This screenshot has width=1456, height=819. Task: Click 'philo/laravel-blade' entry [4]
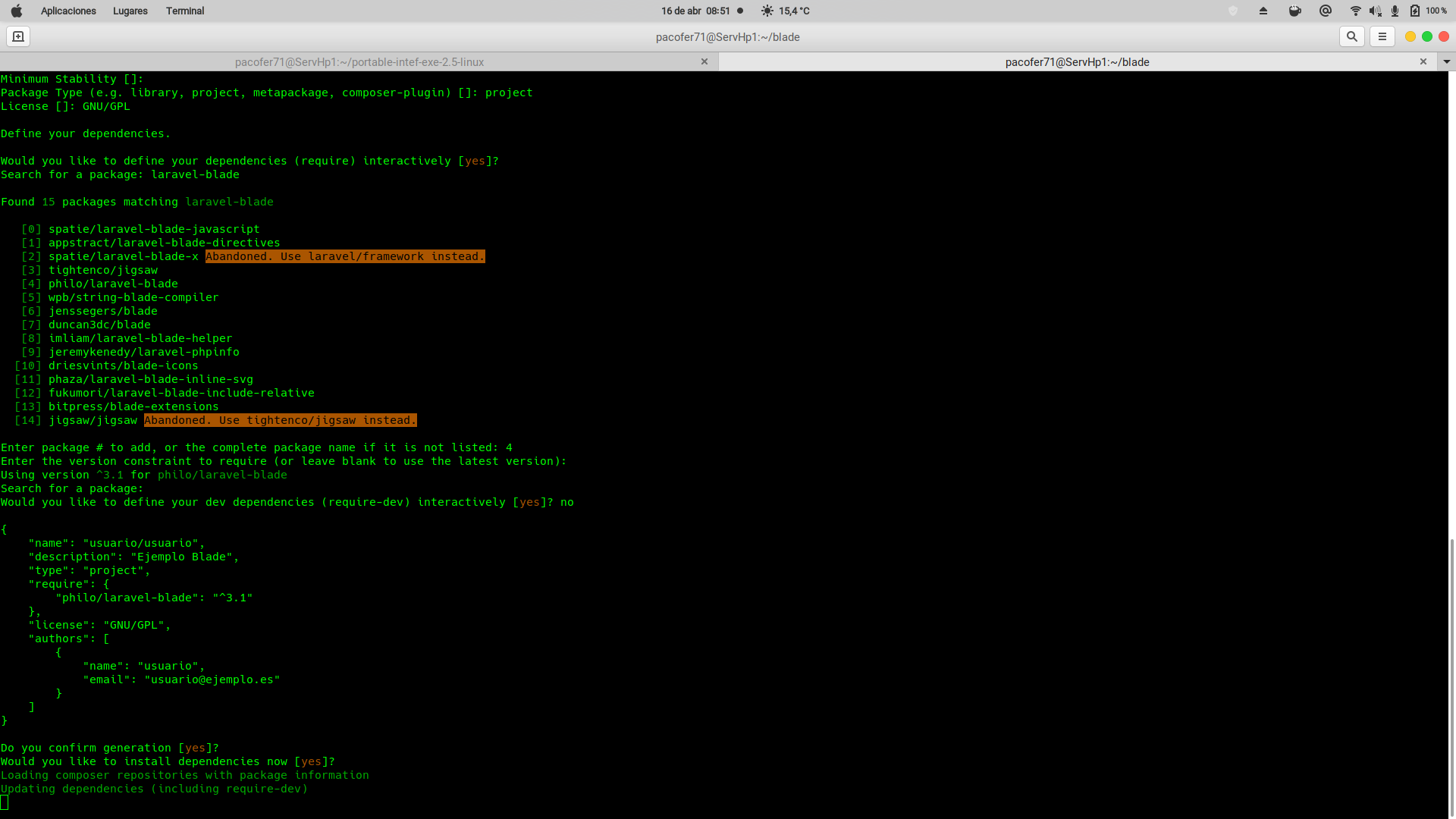pyautogui.click(x=113, y=284)
